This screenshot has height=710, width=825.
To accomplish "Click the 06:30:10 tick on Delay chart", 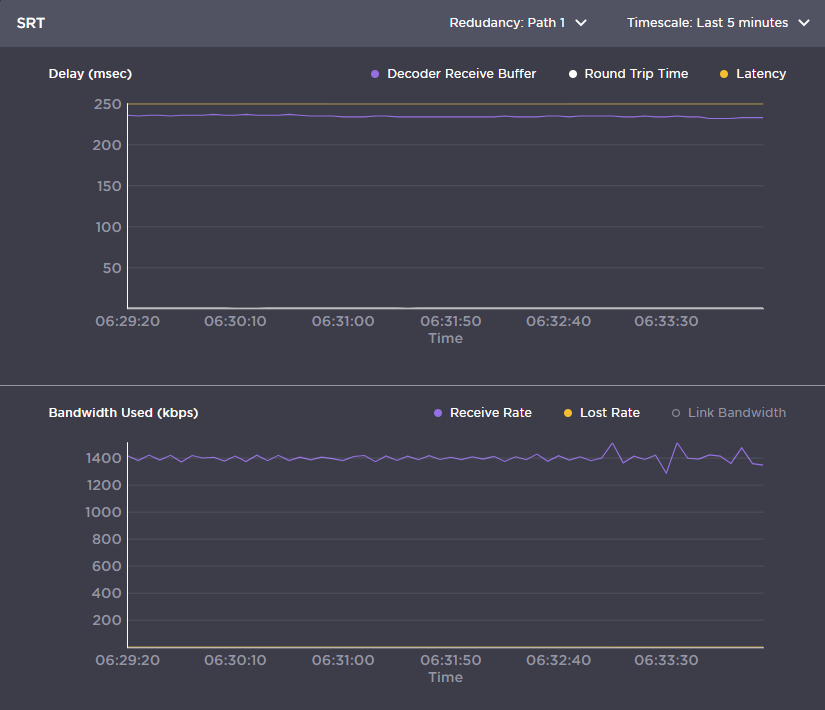I will (235, 322).
